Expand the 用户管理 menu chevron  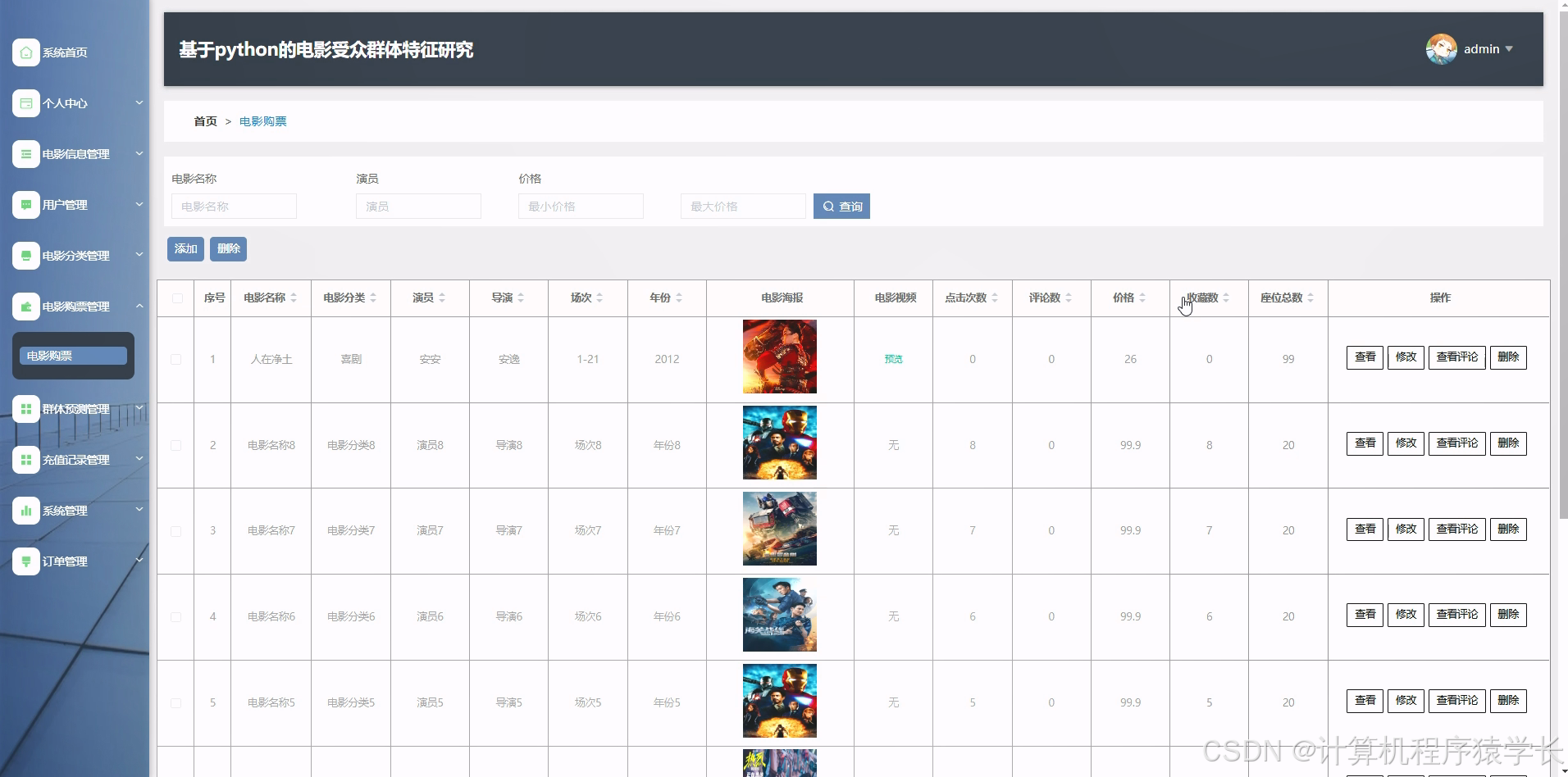pos(139,204)
